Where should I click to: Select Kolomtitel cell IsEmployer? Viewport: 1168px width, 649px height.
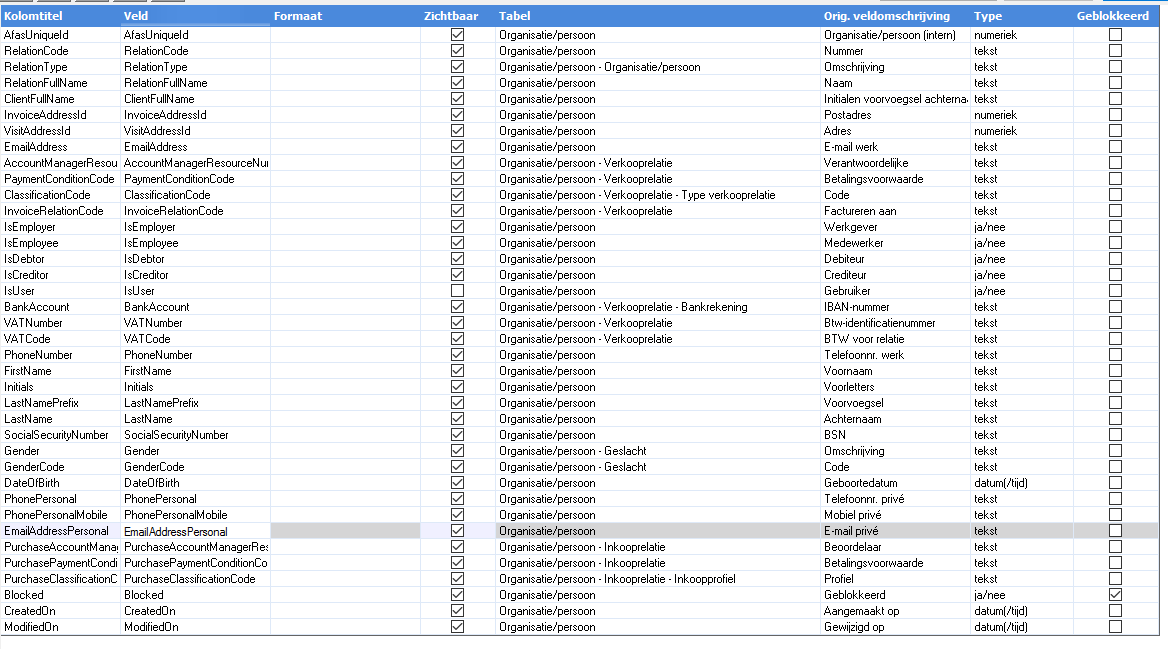coord(60,227)
